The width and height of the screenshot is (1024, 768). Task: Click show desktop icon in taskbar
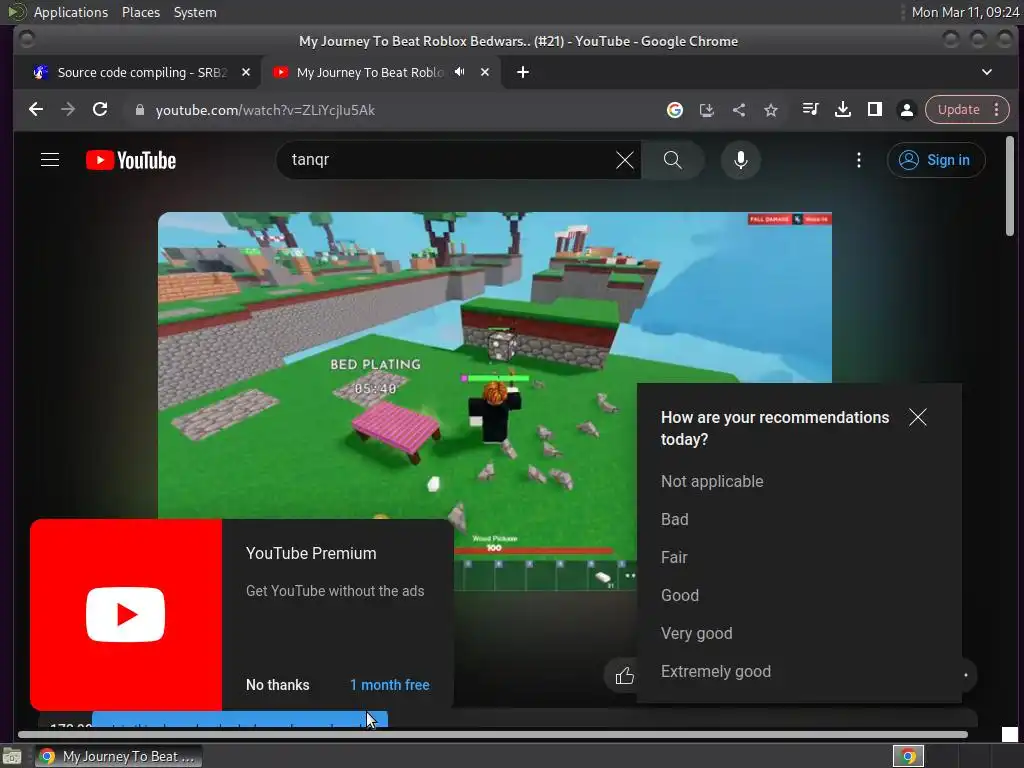[x=12, y=757]
